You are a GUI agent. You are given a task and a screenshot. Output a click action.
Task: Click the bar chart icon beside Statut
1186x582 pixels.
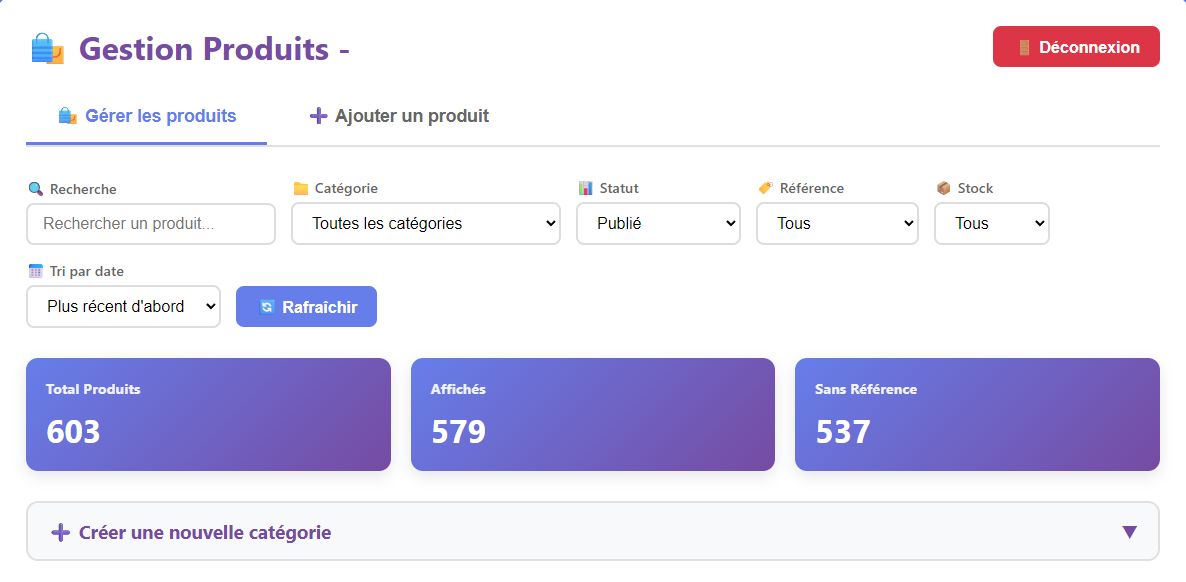(x=585, y=187)
